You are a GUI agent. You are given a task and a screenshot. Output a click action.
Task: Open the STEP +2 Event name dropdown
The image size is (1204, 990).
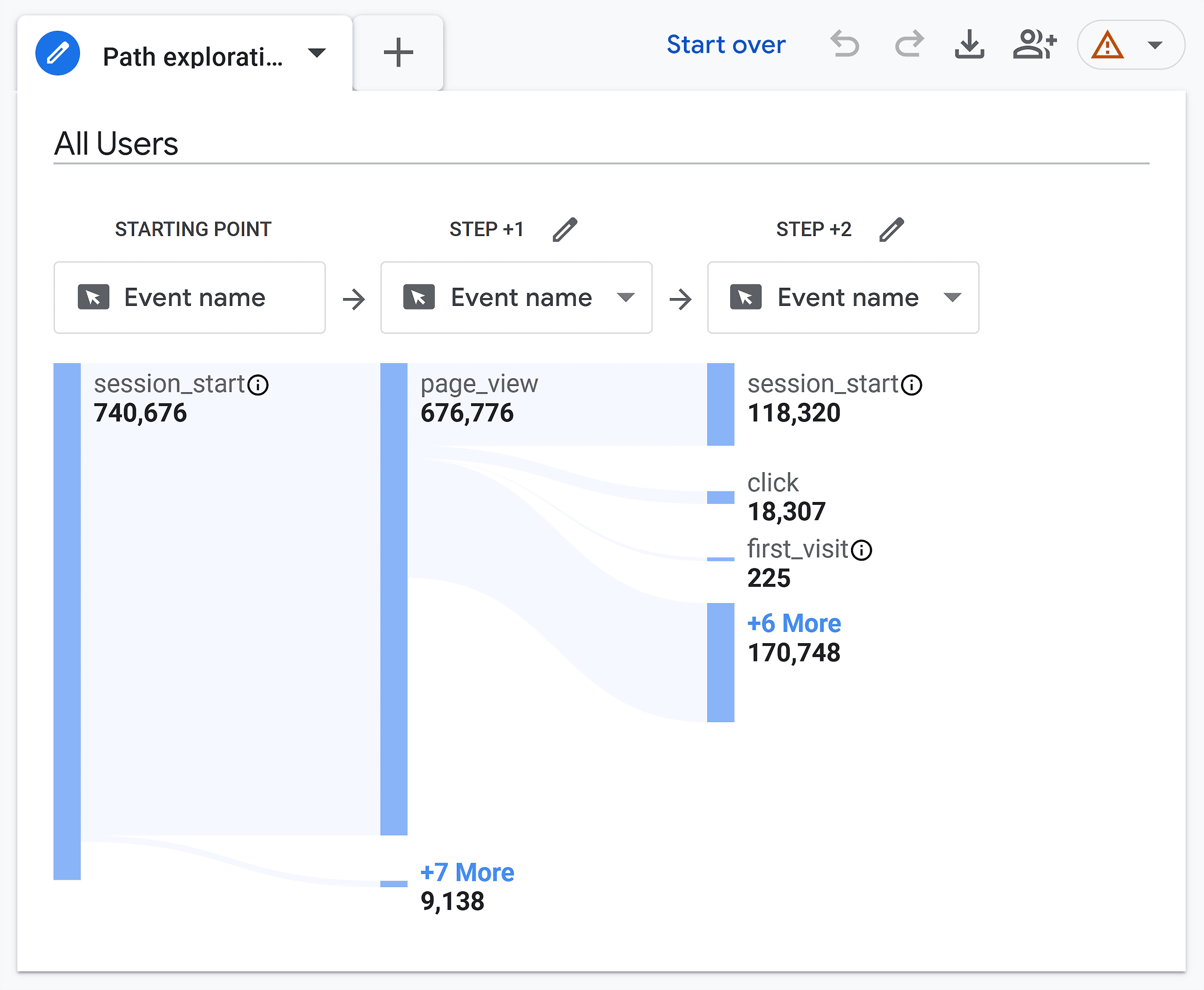coord(843,298)
